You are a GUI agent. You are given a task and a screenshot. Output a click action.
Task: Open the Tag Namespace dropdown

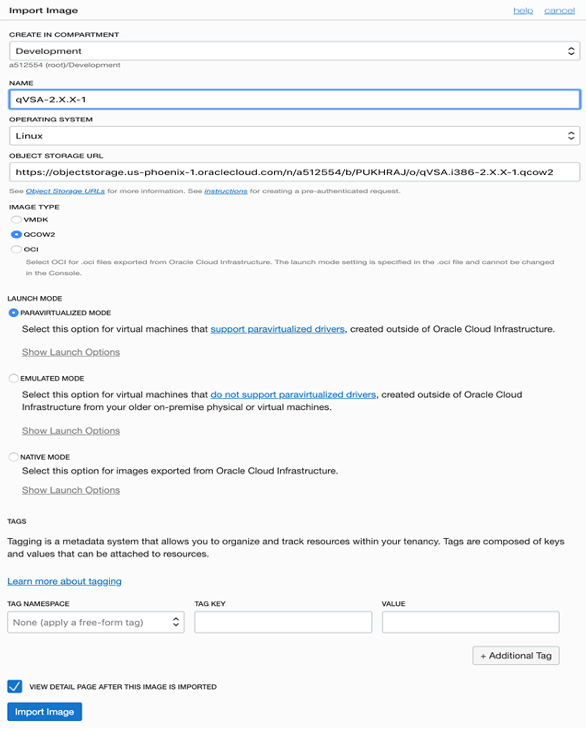coord(96,622)
